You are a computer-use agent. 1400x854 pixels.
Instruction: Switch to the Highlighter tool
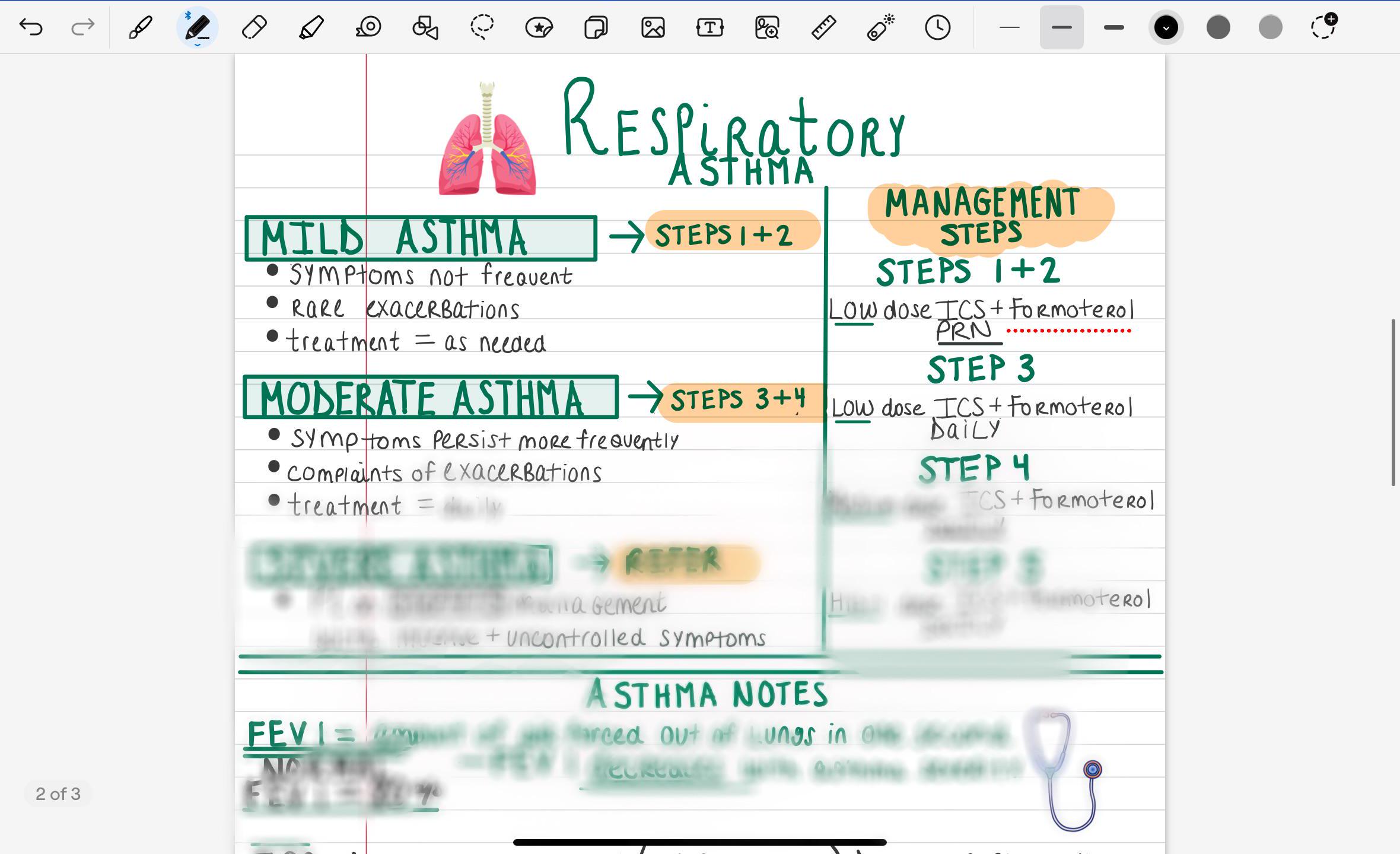pyautogui.click(x=311, y=27)
